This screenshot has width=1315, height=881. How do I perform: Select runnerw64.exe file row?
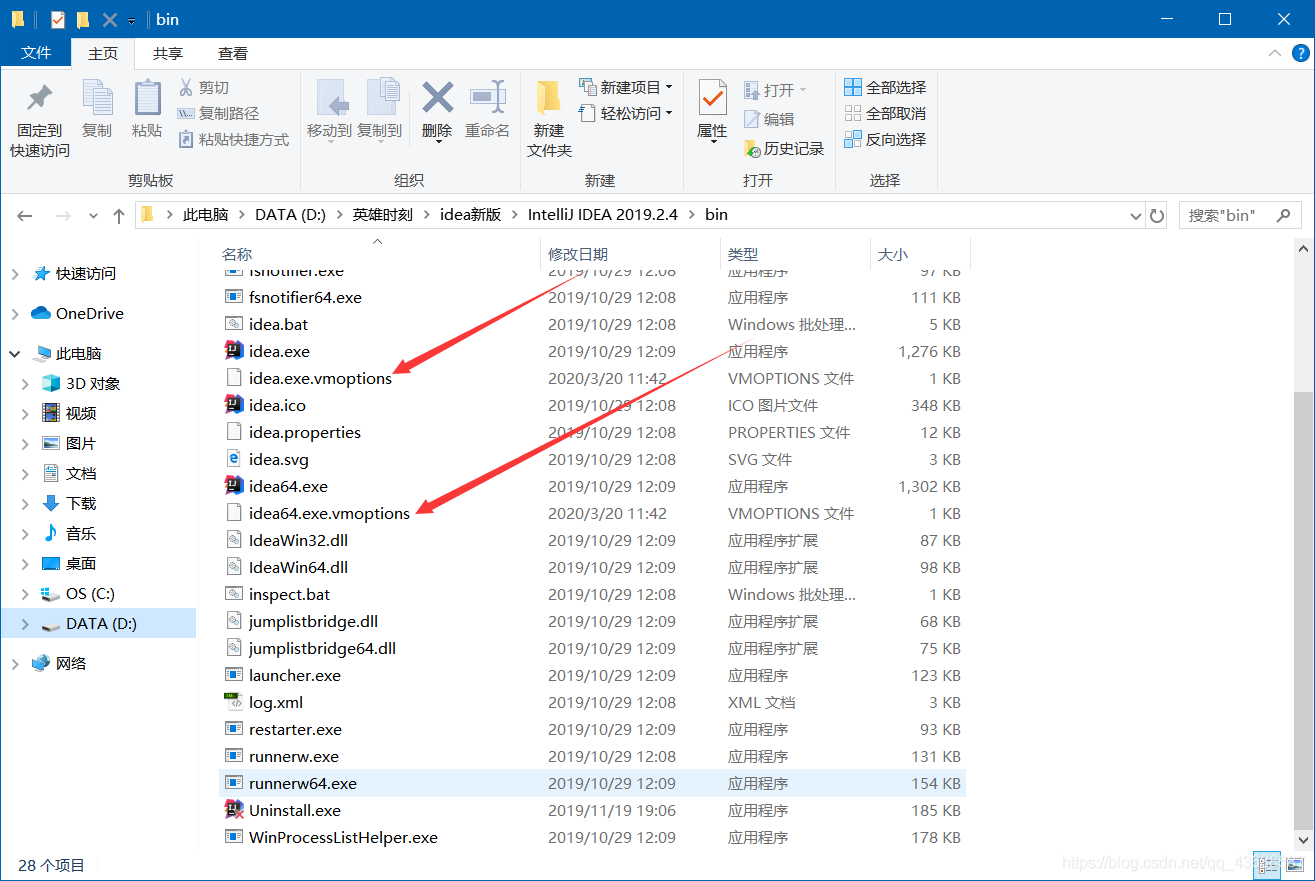(594, 783)
